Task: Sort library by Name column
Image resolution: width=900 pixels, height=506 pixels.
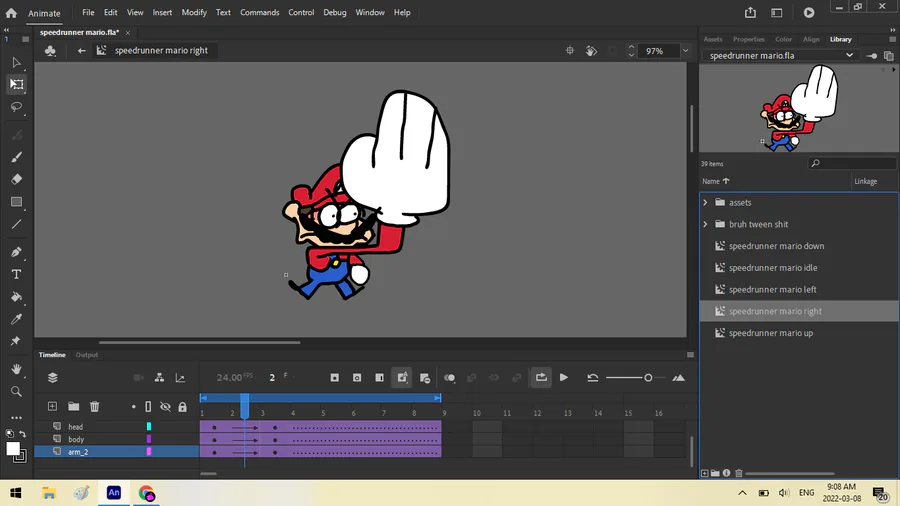Action: pyautogui.click(x=715, y=181)
